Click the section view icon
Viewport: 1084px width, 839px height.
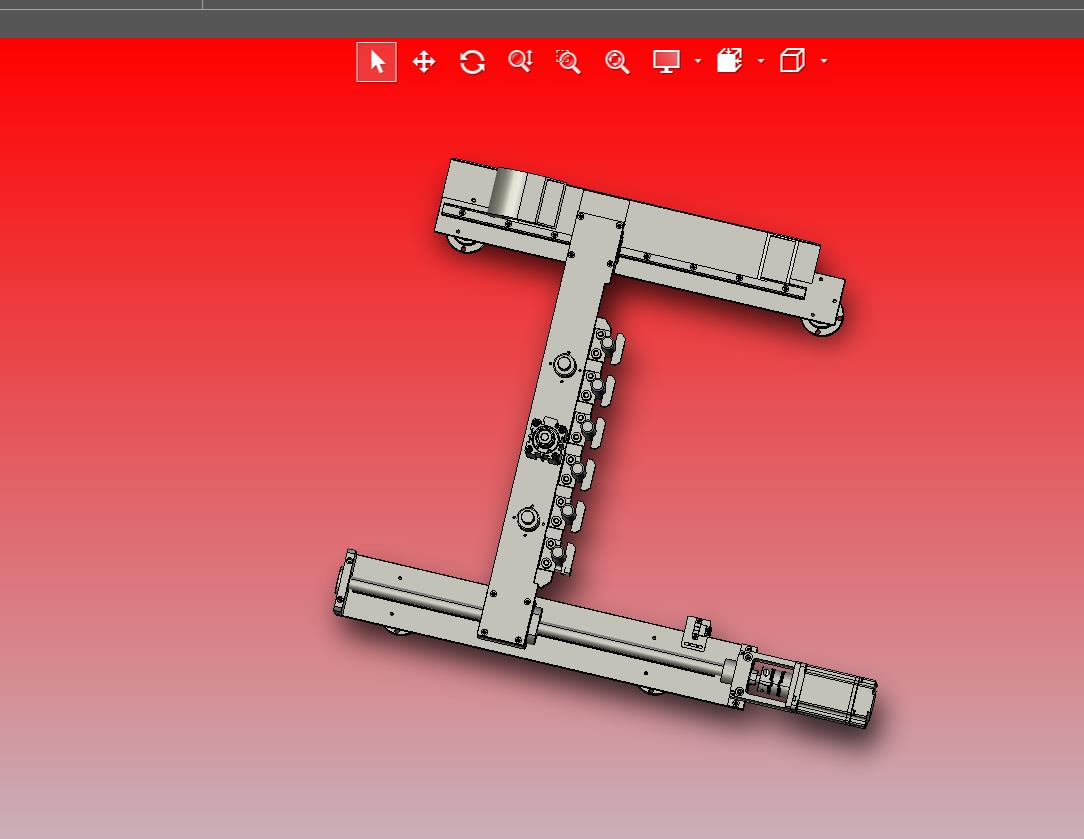[x=729, y=61]
